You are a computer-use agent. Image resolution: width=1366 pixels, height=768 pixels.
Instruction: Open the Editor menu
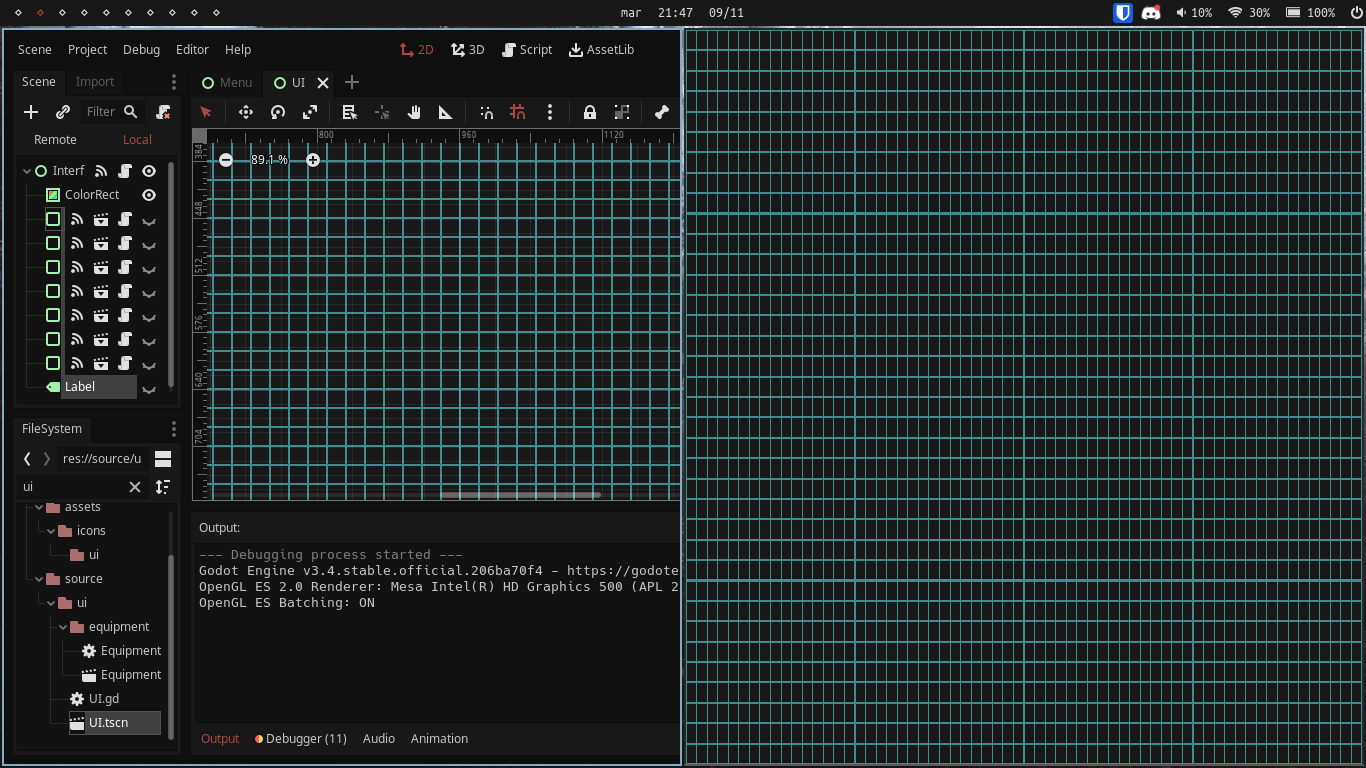point(193,50)
